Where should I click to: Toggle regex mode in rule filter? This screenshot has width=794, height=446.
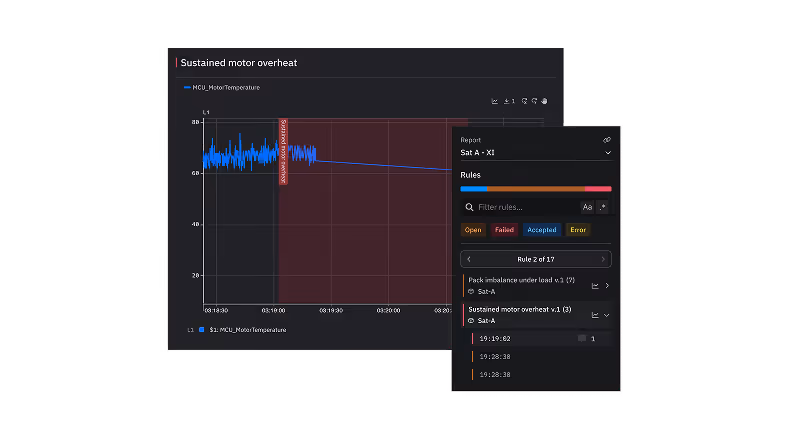[603, 207]
